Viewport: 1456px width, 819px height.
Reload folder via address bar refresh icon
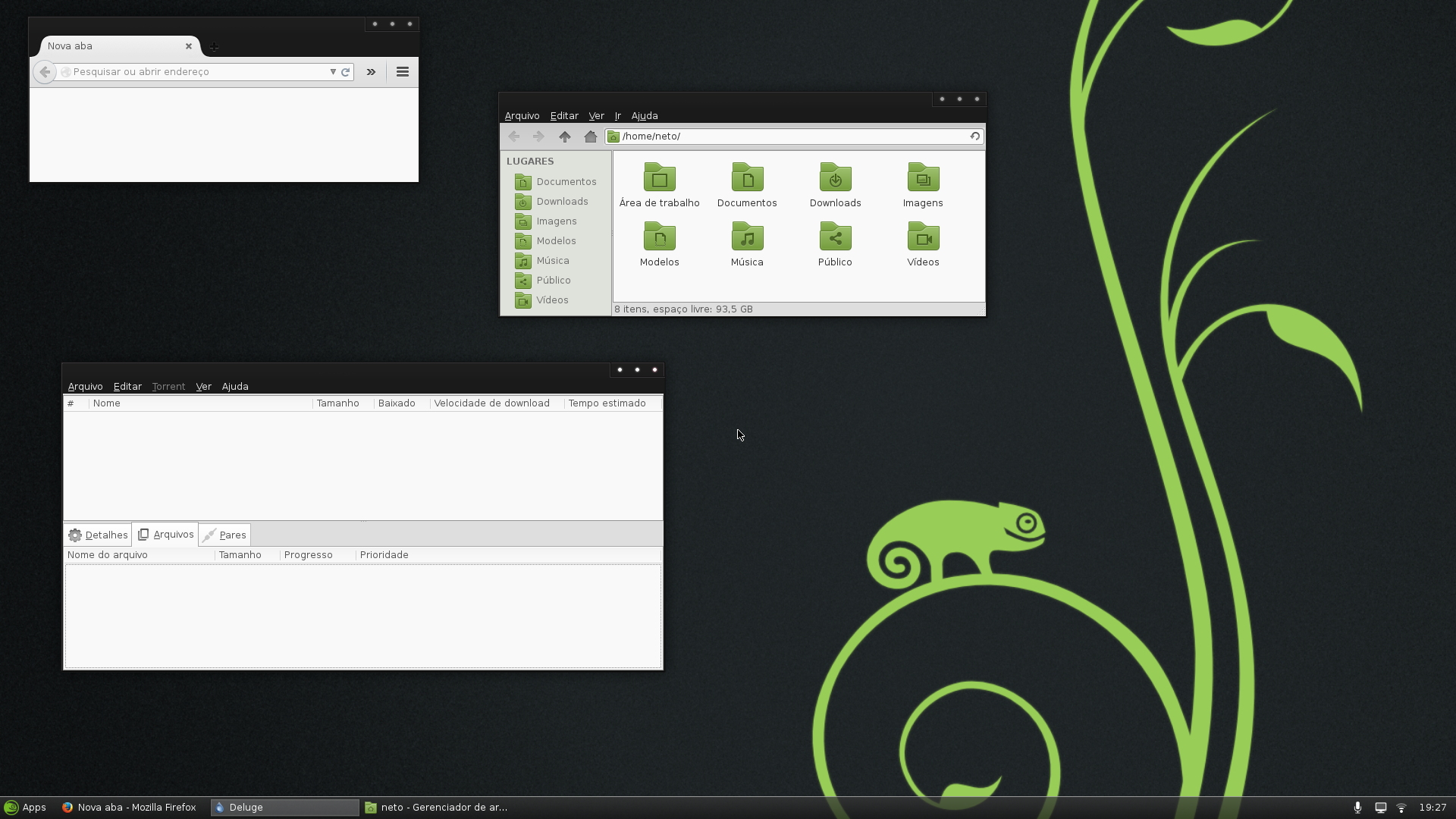(974, 136)
